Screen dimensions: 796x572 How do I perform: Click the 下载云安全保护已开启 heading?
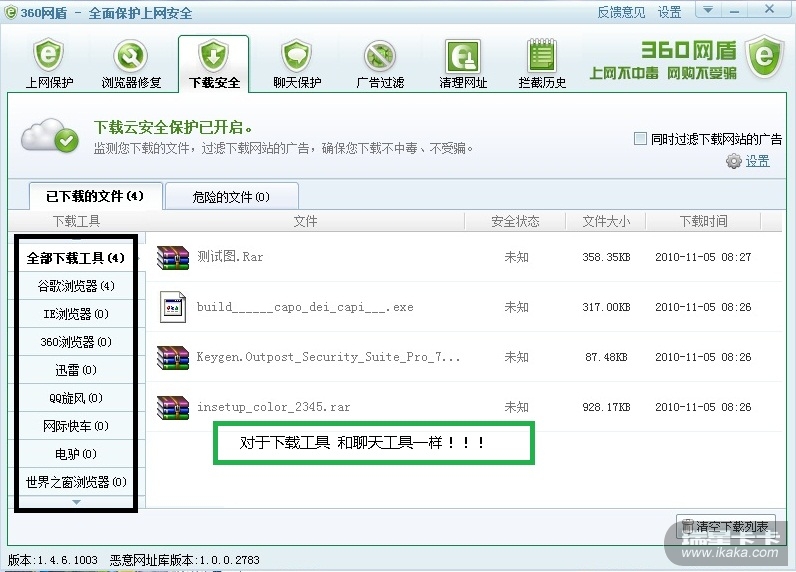173,127
